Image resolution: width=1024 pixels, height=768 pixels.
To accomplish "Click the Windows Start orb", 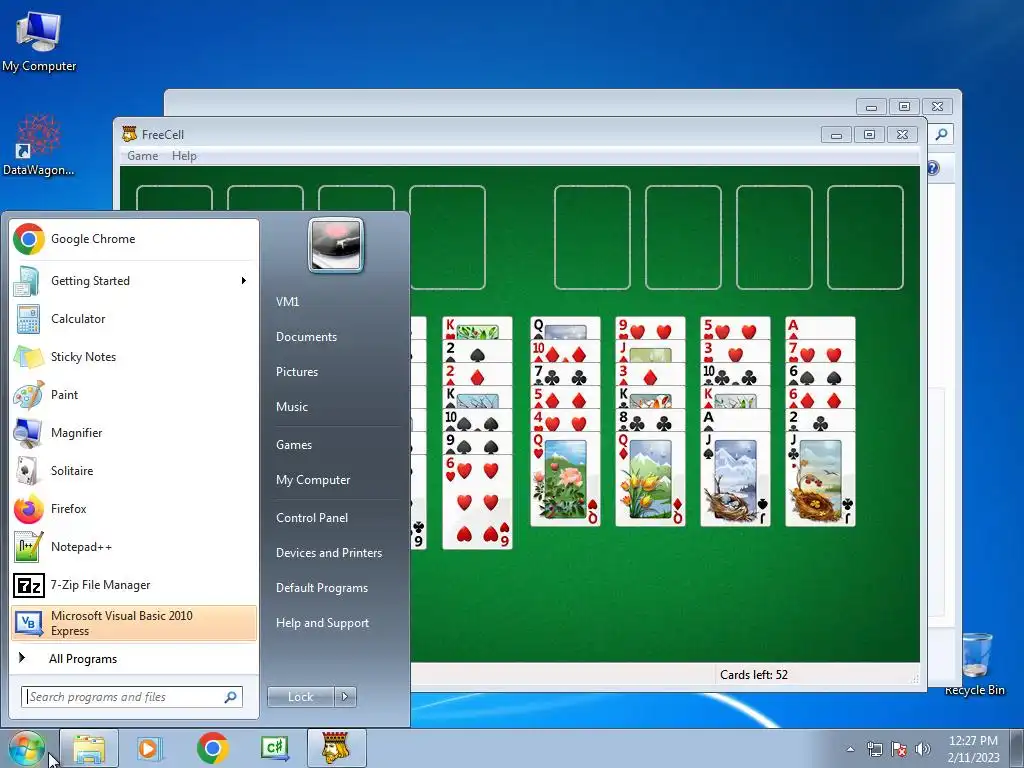I will coord(26,748).
